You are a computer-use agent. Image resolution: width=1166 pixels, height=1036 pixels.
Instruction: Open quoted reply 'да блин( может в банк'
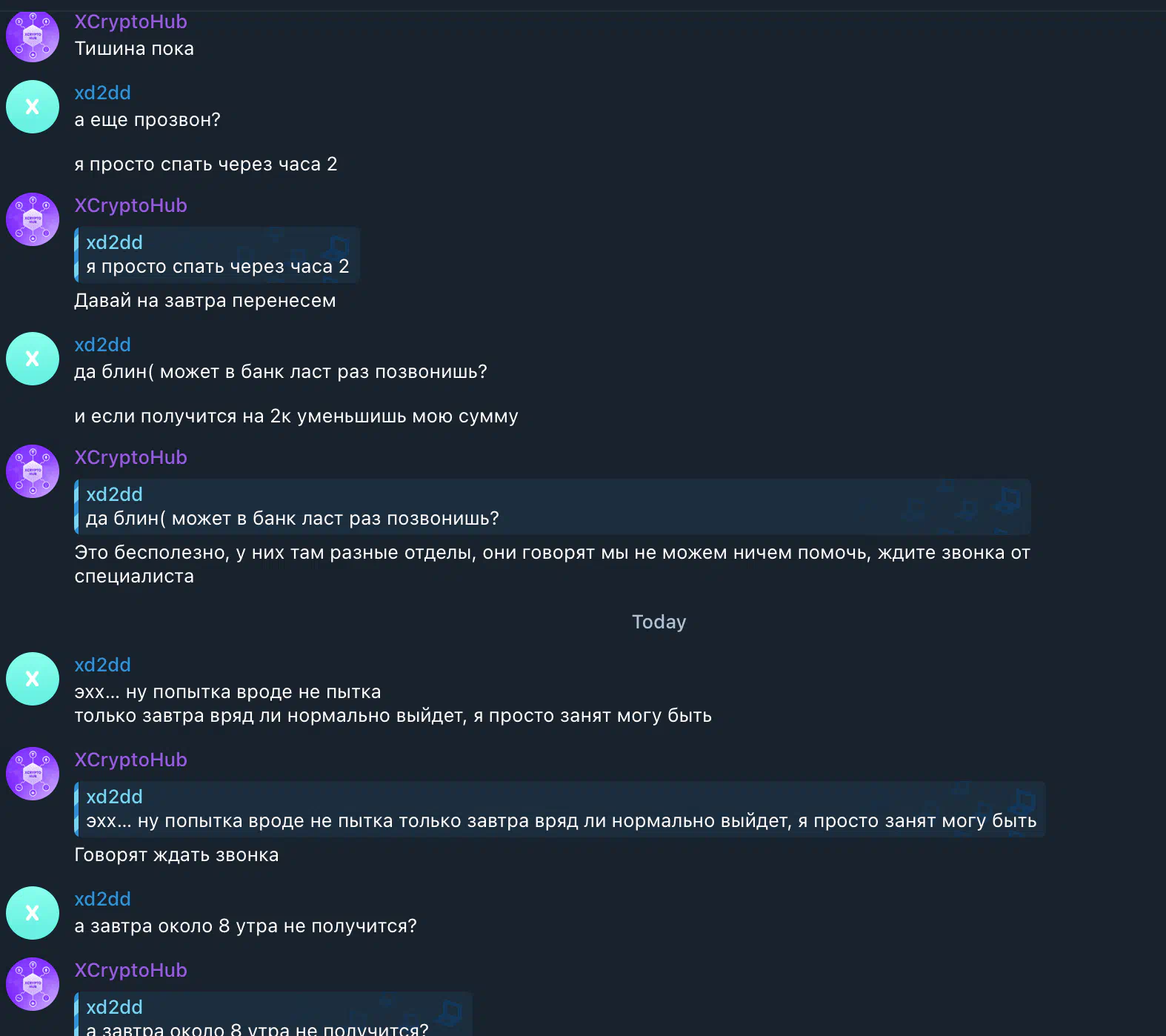click(552, 507)
